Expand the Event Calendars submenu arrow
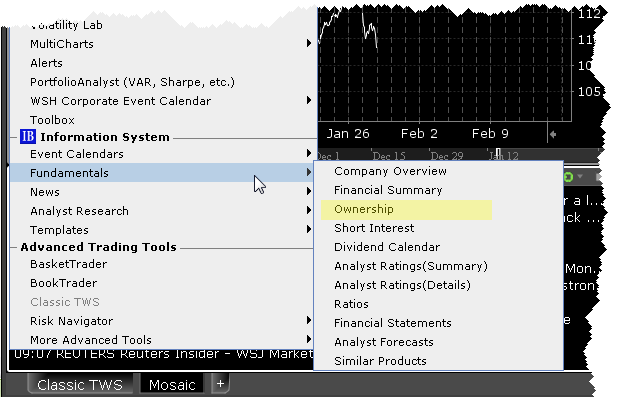Image resolution: width=618 pixels, height=397 pixels. coord(309,153)
